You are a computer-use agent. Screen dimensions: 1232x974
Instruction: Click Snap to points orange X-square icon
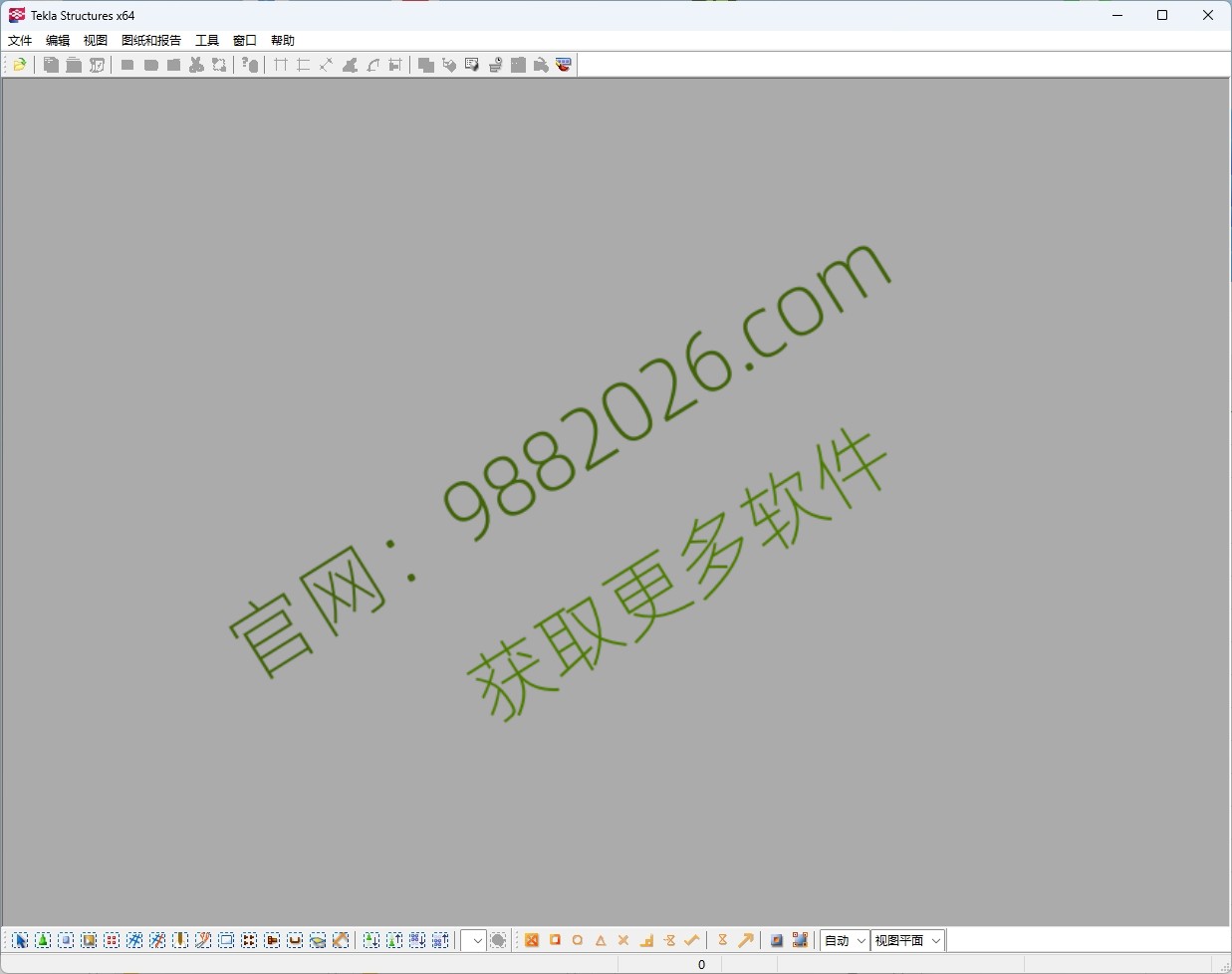click(532, 940)
